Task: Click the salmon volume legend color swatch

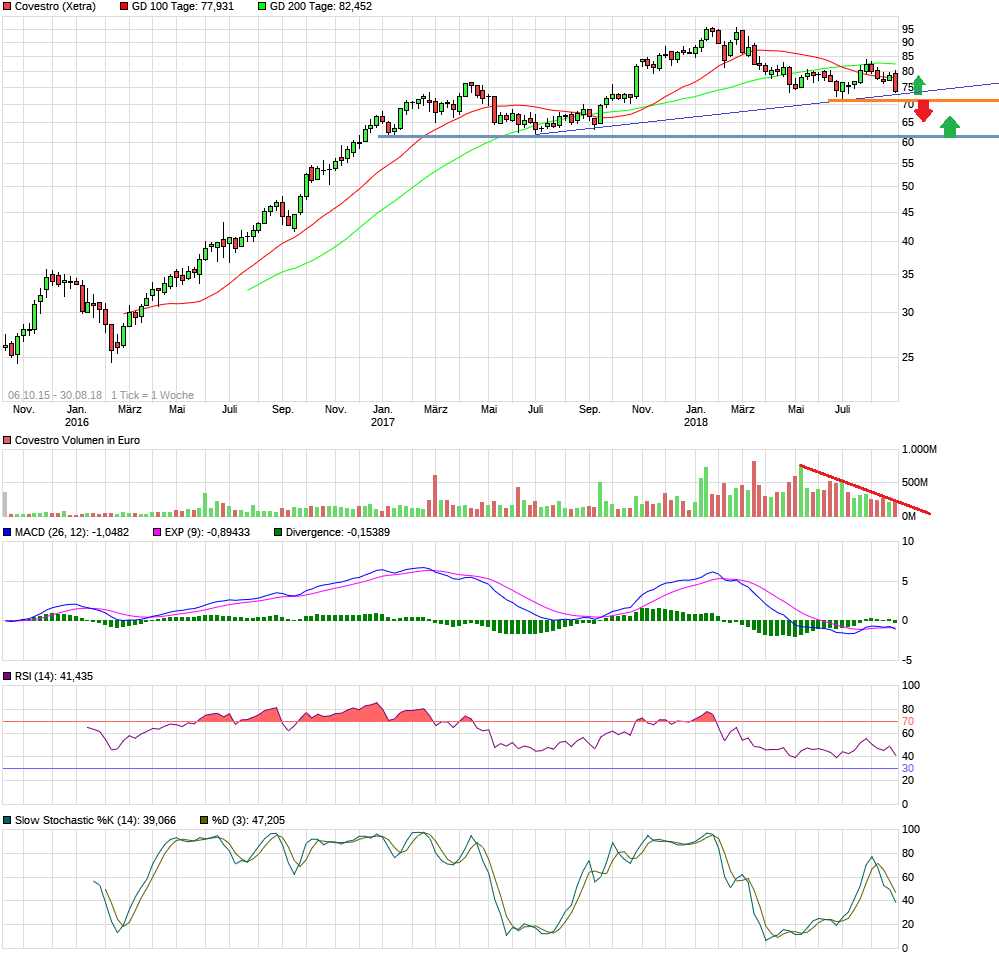Action: tap(8, 440)
